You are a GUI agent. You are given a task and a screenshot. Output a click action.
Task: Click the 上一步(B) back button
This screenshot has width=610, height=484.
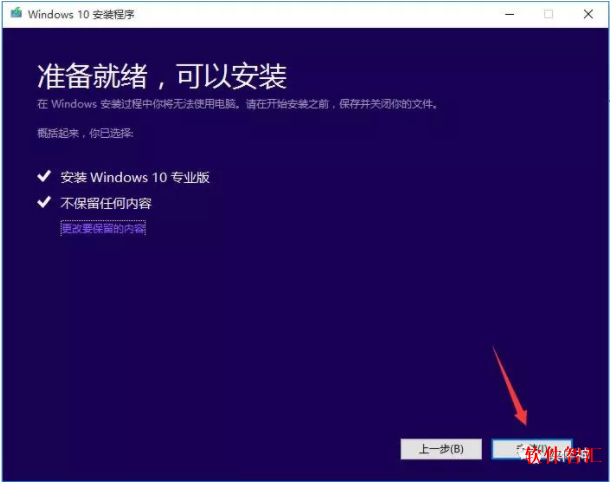pyautogui.click(x=441, y=449)
